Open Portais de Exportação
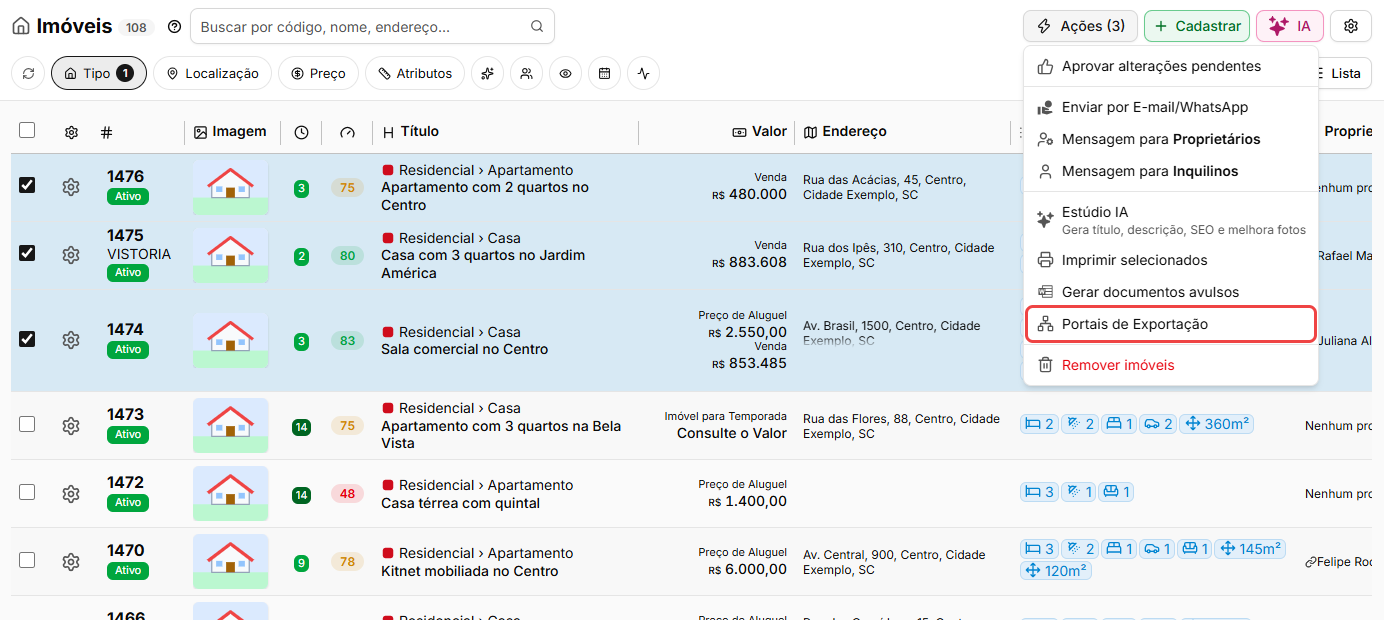Viewport: 1384px width, 620px height. [x=1171, y=324]
